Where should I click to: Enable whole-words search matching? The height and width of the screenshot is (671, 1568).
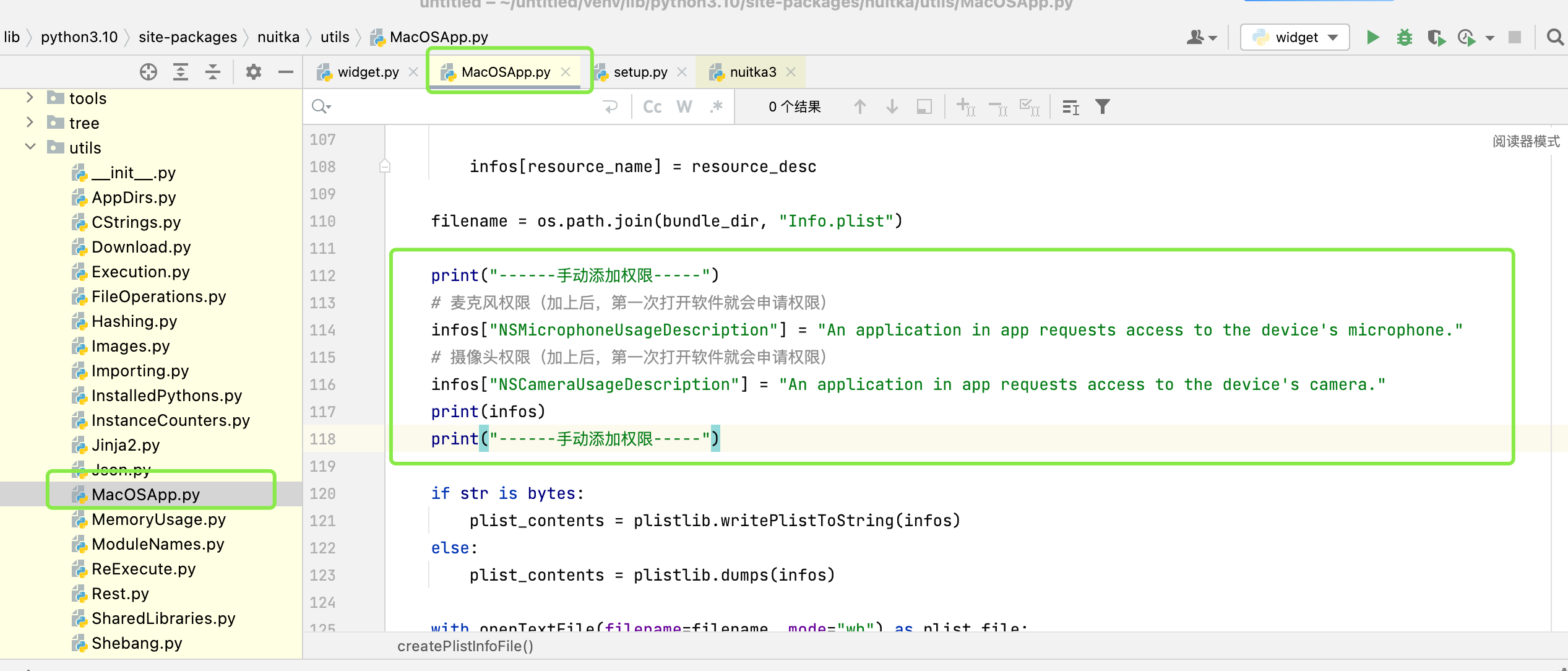(684, 106)
